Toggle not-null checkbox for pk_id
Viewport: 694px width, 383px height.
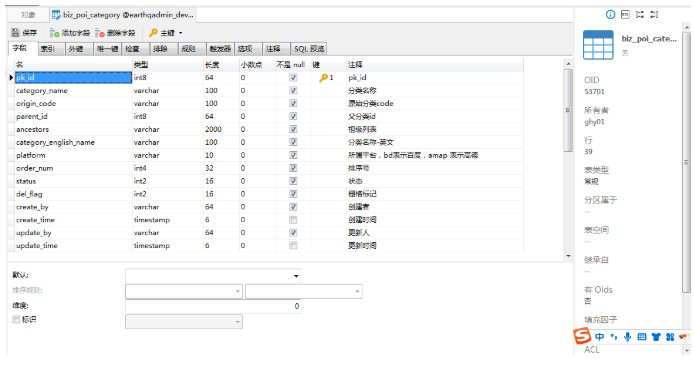[x=293, y=77]
